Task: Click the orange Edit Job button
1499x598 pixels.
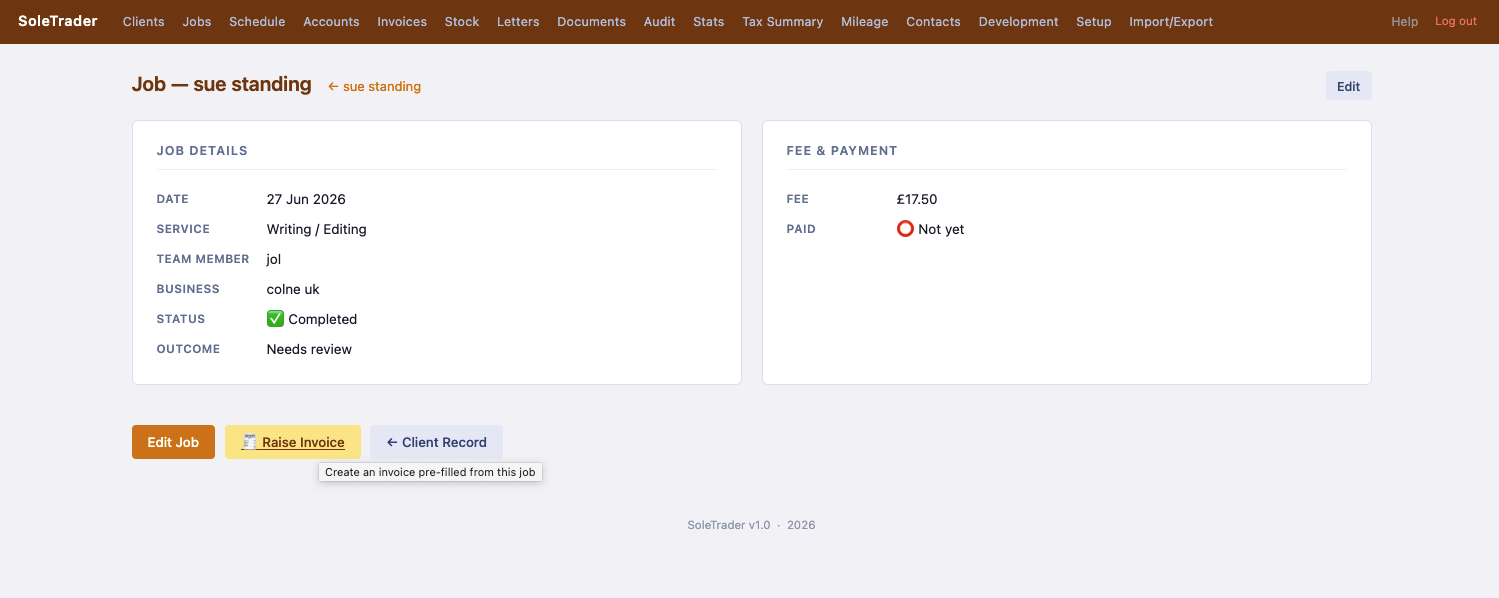Action: (x=173, y=442)
